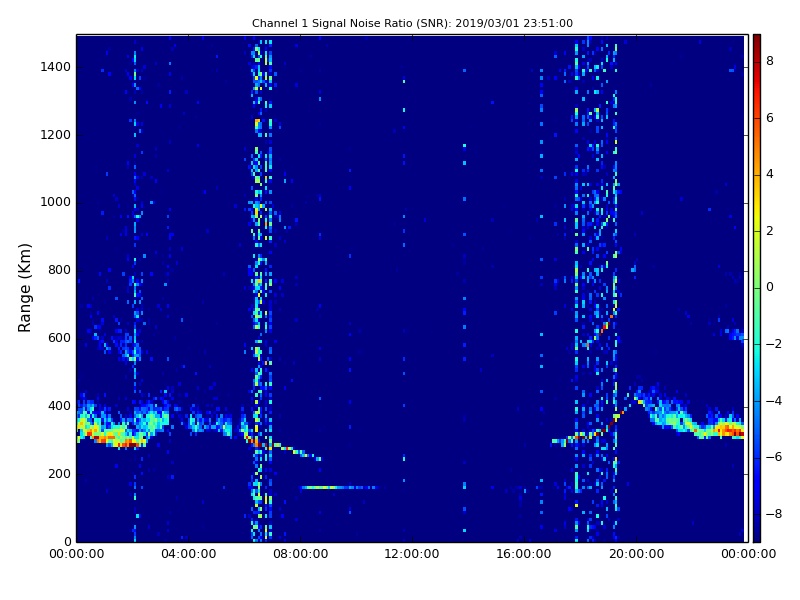Screen dimensions: 800x600
Task: Click the horizontal cyan streak near 160 km
Action: coord(335,487)
